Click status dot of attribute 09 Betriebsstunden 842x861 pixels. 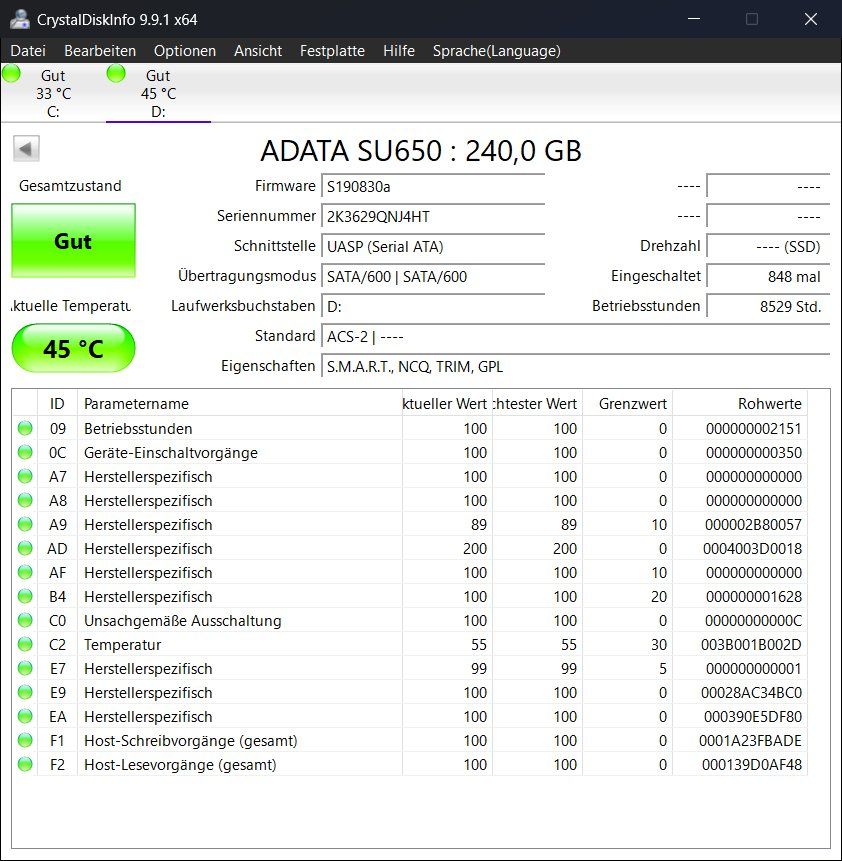[25, 428]
